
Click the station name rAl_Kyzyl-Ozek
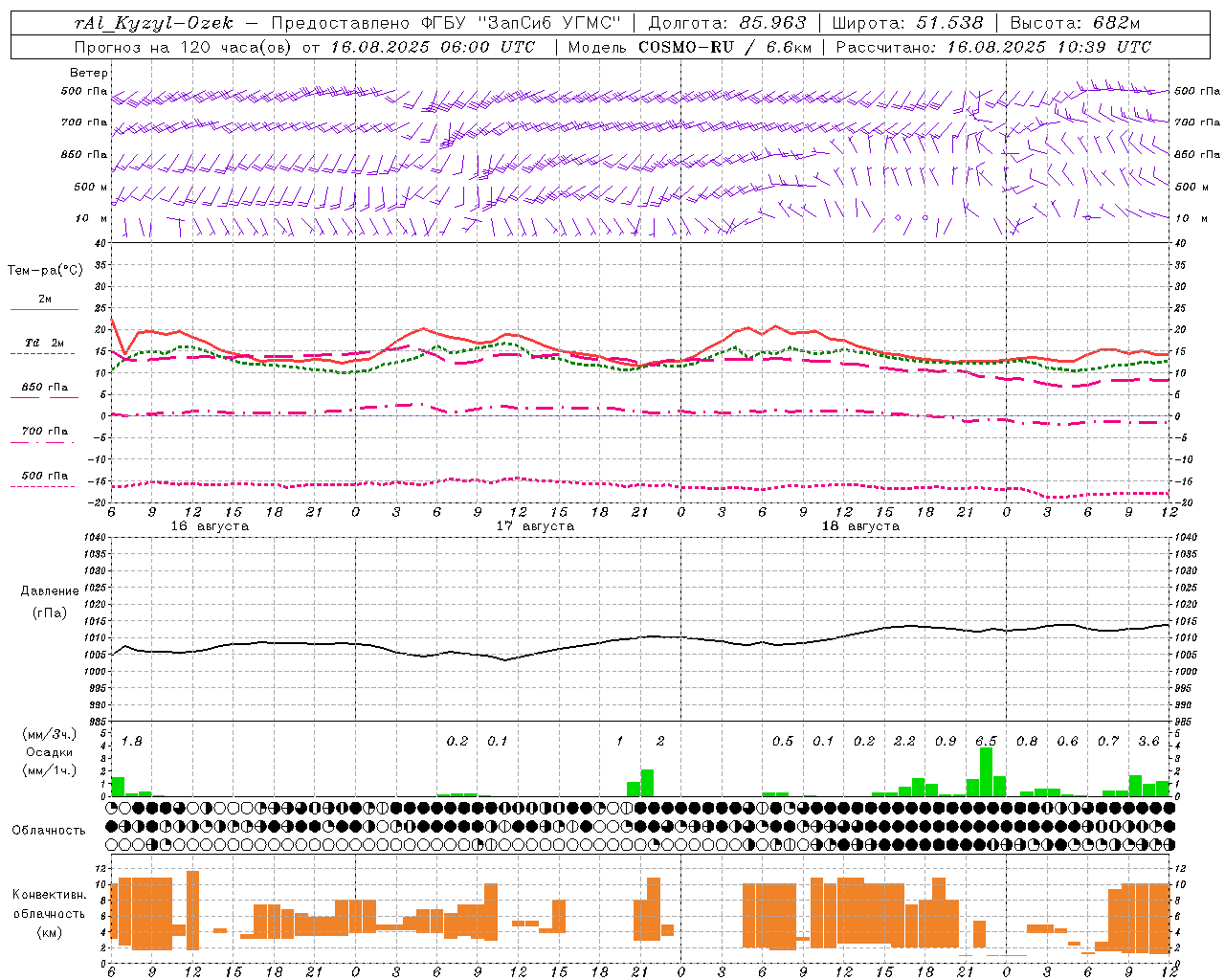click(x=153, y=24)
